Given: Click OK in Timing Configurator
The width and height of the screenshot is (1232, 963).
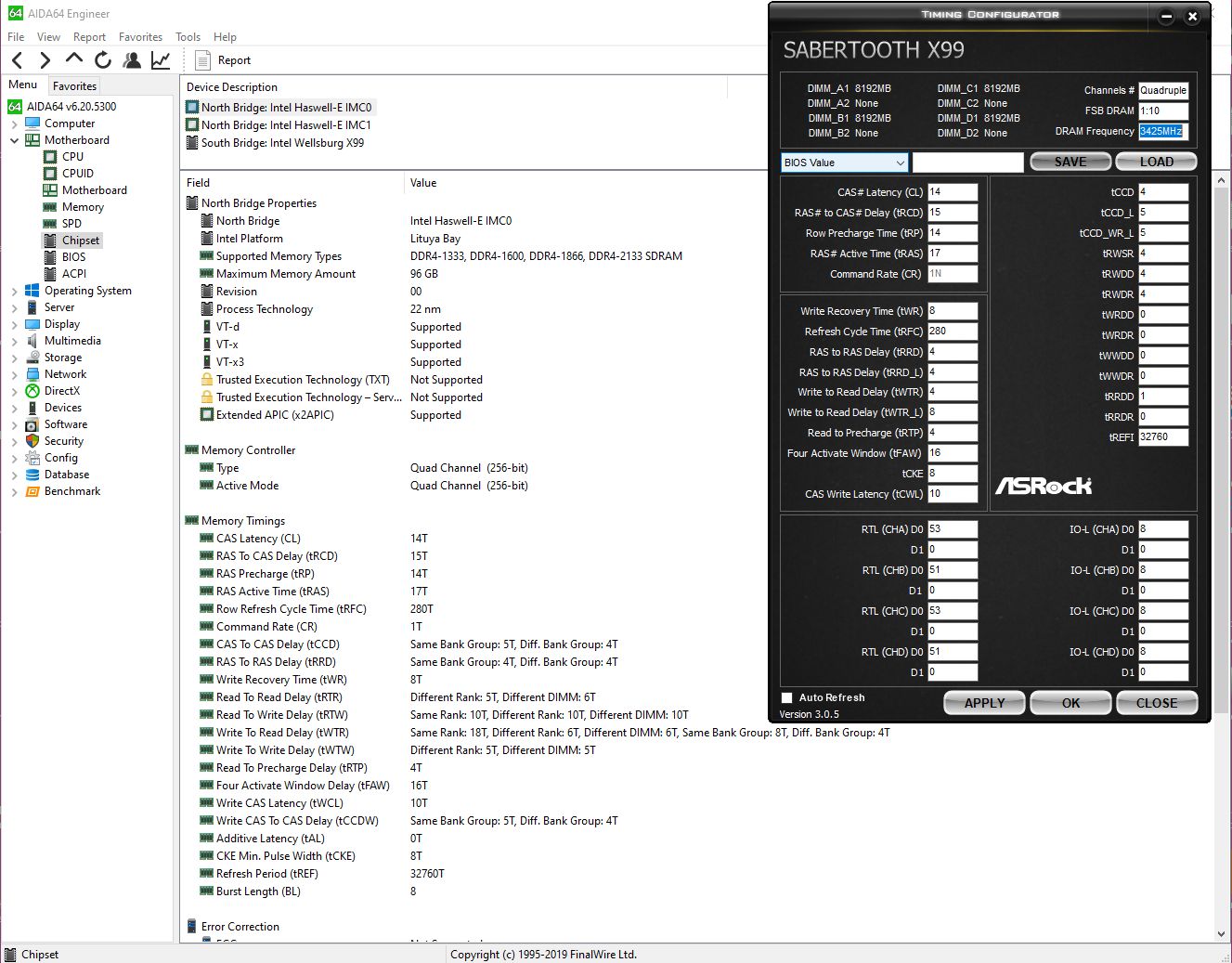Looking at the screenshot, I should [x=1071, y=703].
